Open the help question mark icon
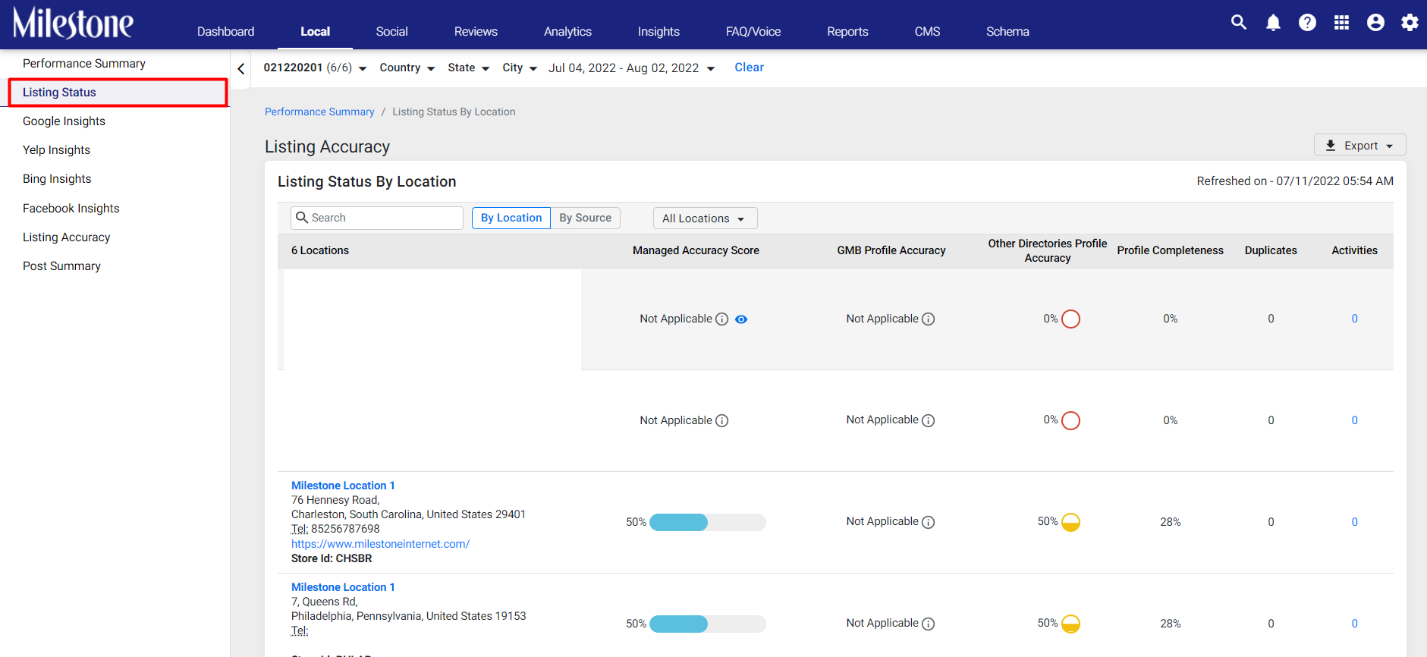The image size is (1427, 657). click(1307, 22)
